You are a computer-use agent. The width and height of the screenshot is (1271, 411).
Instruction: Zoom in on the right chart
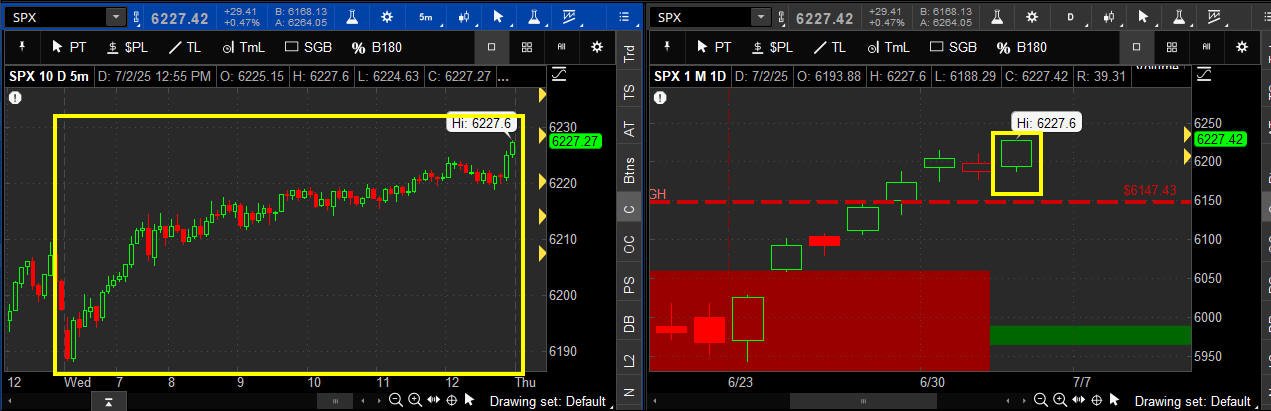[x=1060, y=401]
